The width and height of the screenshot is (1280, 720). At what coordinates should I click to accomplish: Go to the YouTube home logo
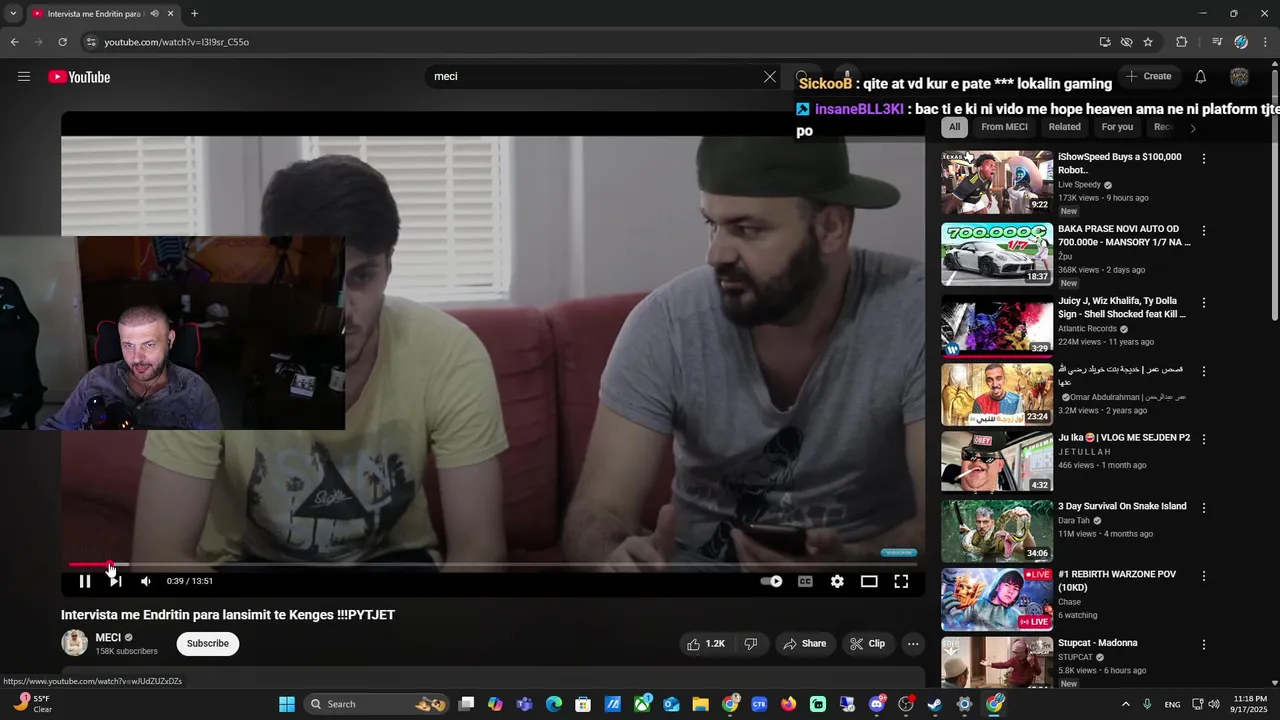click(x=79, y=77)
